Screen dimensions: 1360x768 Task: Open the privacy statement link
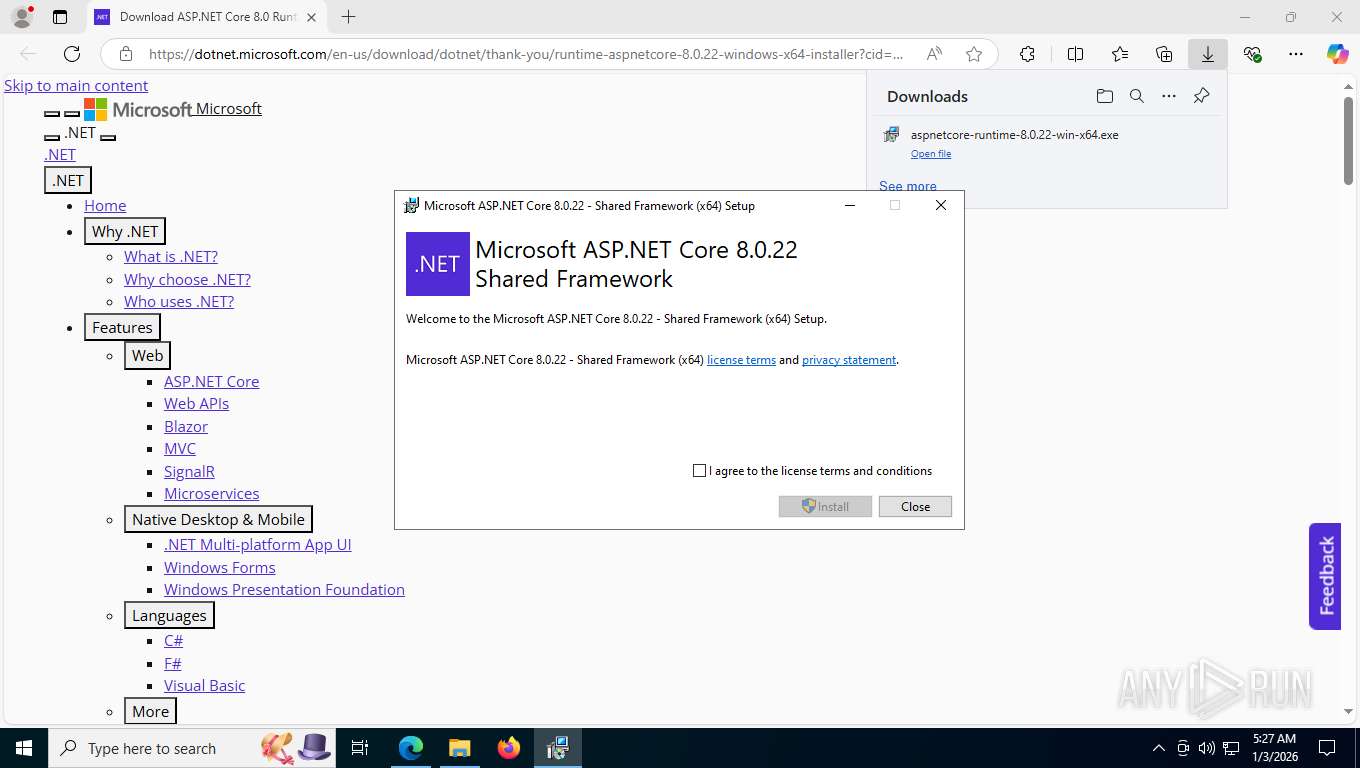click(849, 360)
